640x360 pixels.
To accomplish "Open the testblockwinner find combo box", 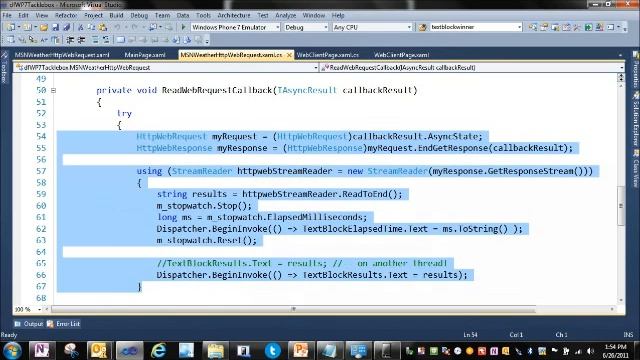I will (476, 27).
